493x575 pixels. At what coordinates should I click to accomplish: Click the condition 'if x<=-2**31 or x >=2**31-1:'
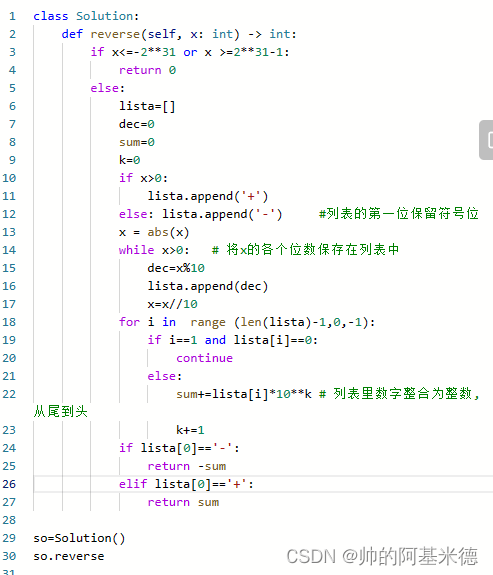190,52
